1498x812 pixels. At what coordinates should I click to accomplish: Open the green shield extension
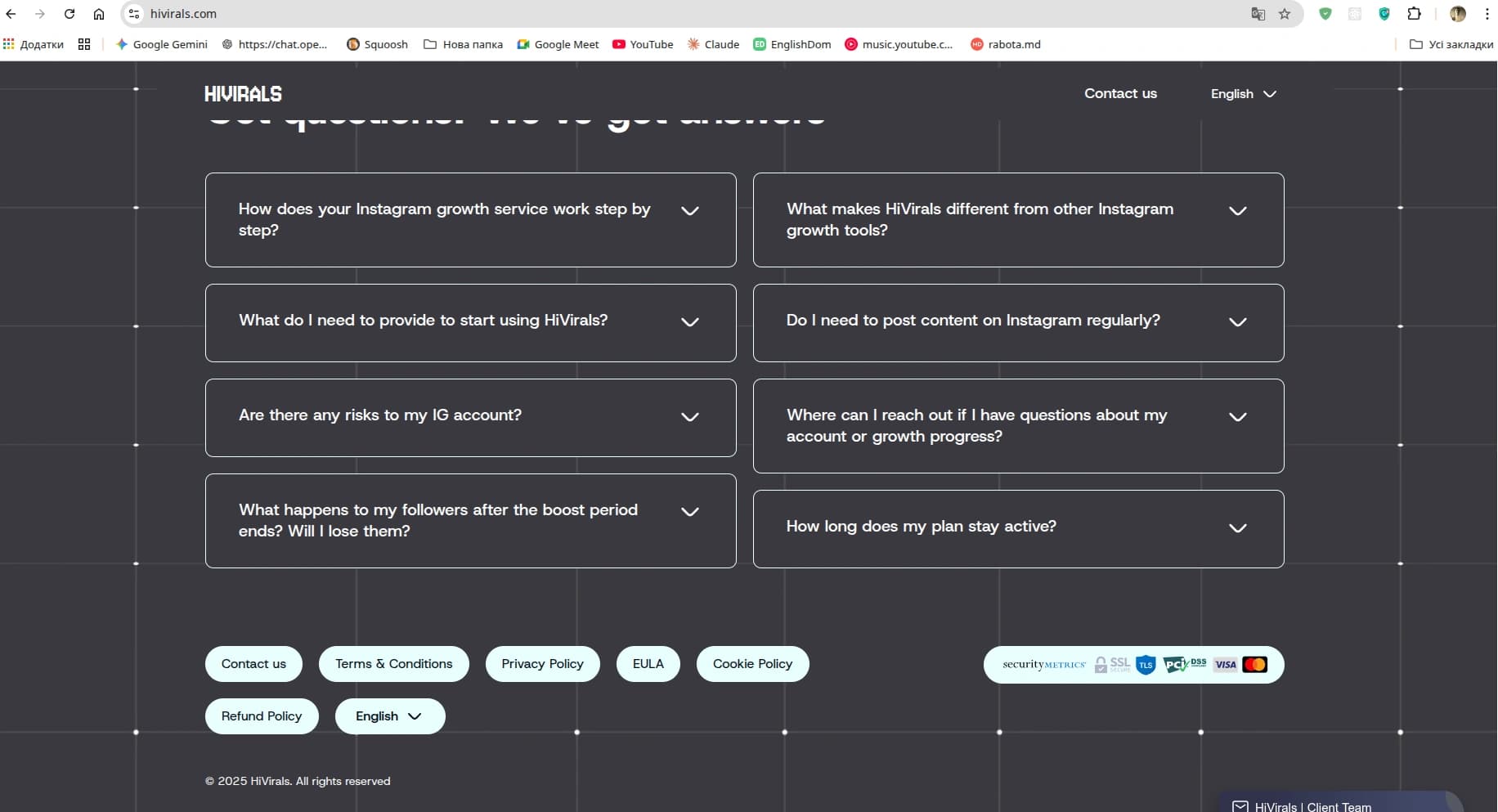1325,14
